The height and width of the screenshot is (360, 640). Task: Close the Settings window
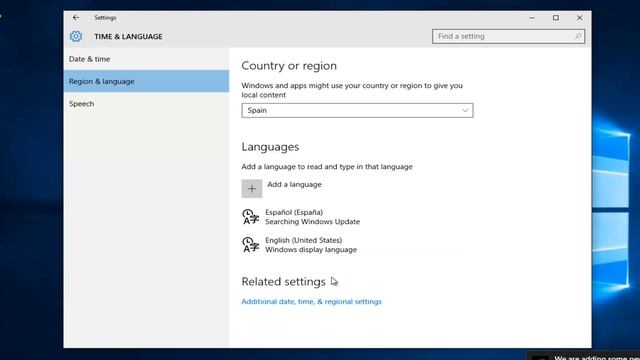[x=580, y=18]
